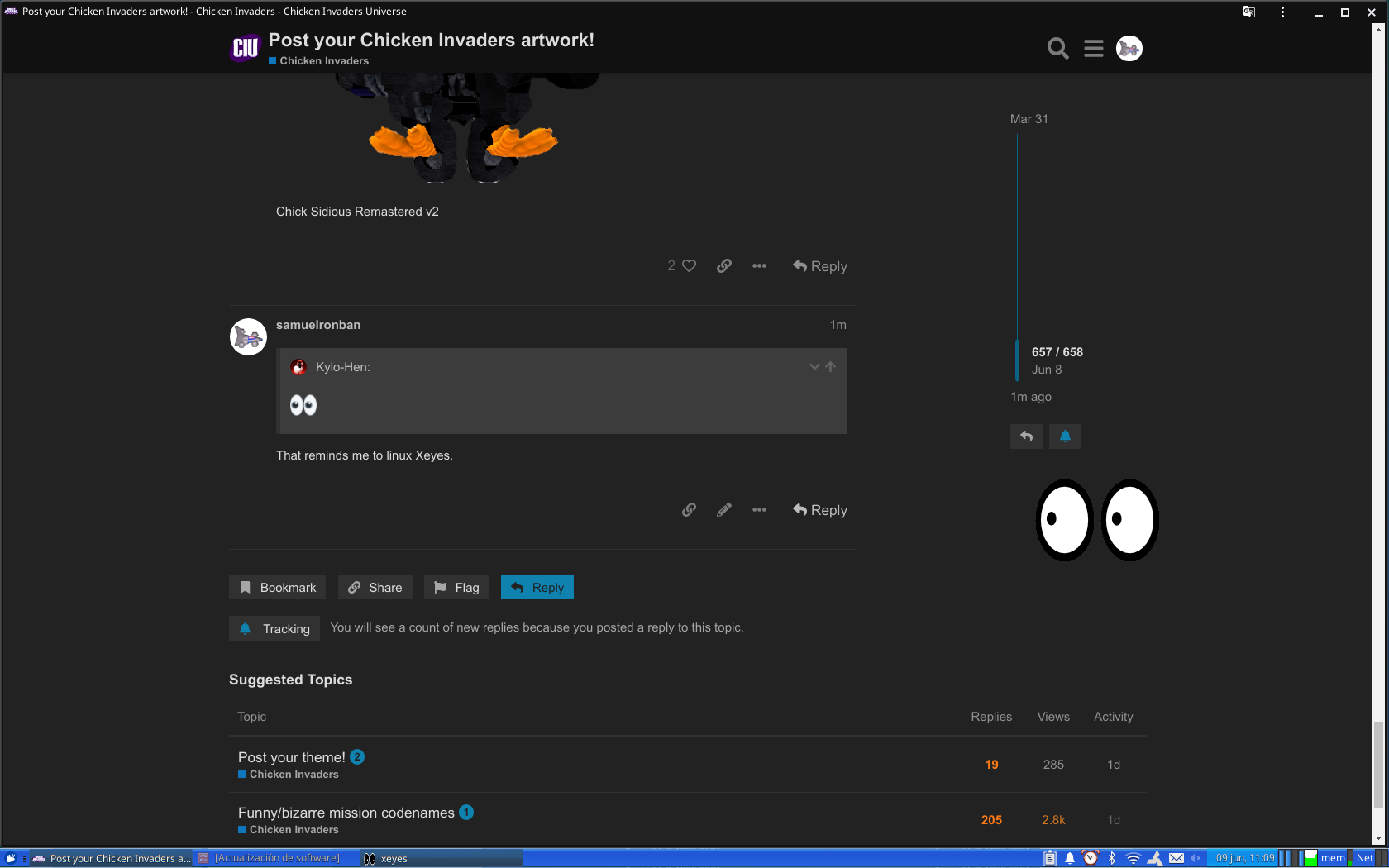
Task: Expand the Kylo-Hen quote chevron
Action: (814, 367)
